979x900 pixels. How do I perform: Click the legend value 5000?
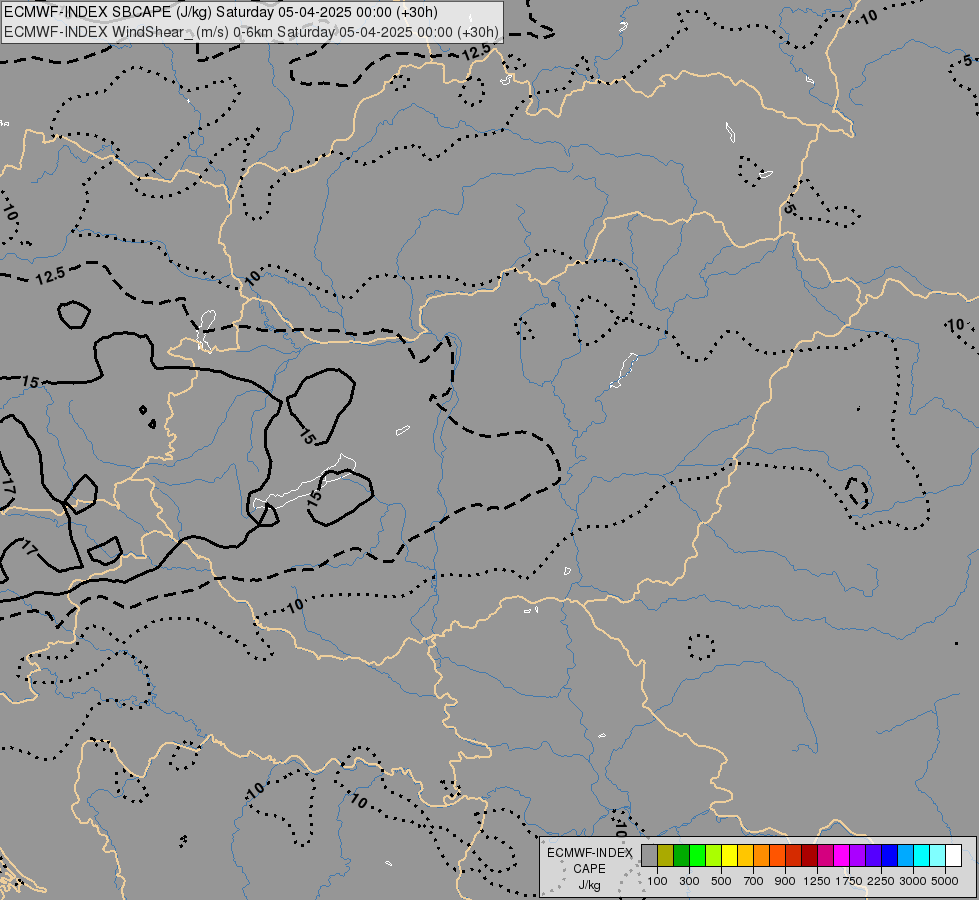click(945, 881)
